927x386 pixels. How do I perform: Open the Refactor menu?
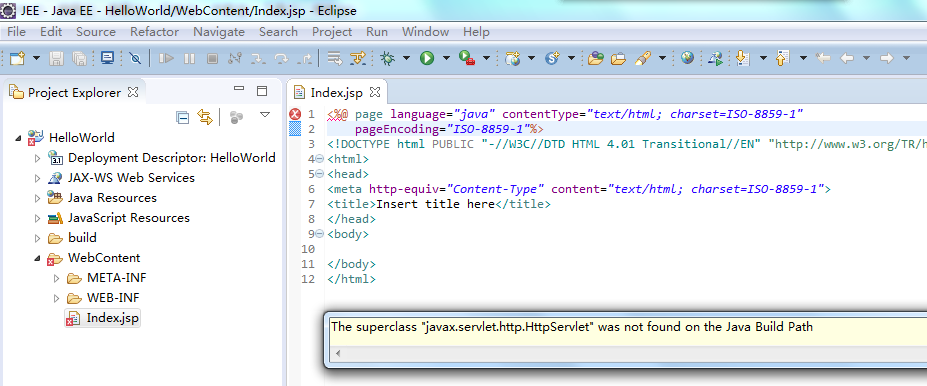(x=154, y=32)
